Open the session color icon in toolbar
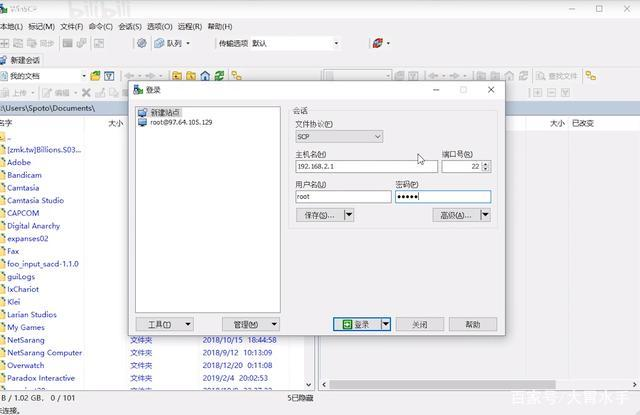640x415 pixels. click(378, 43)
